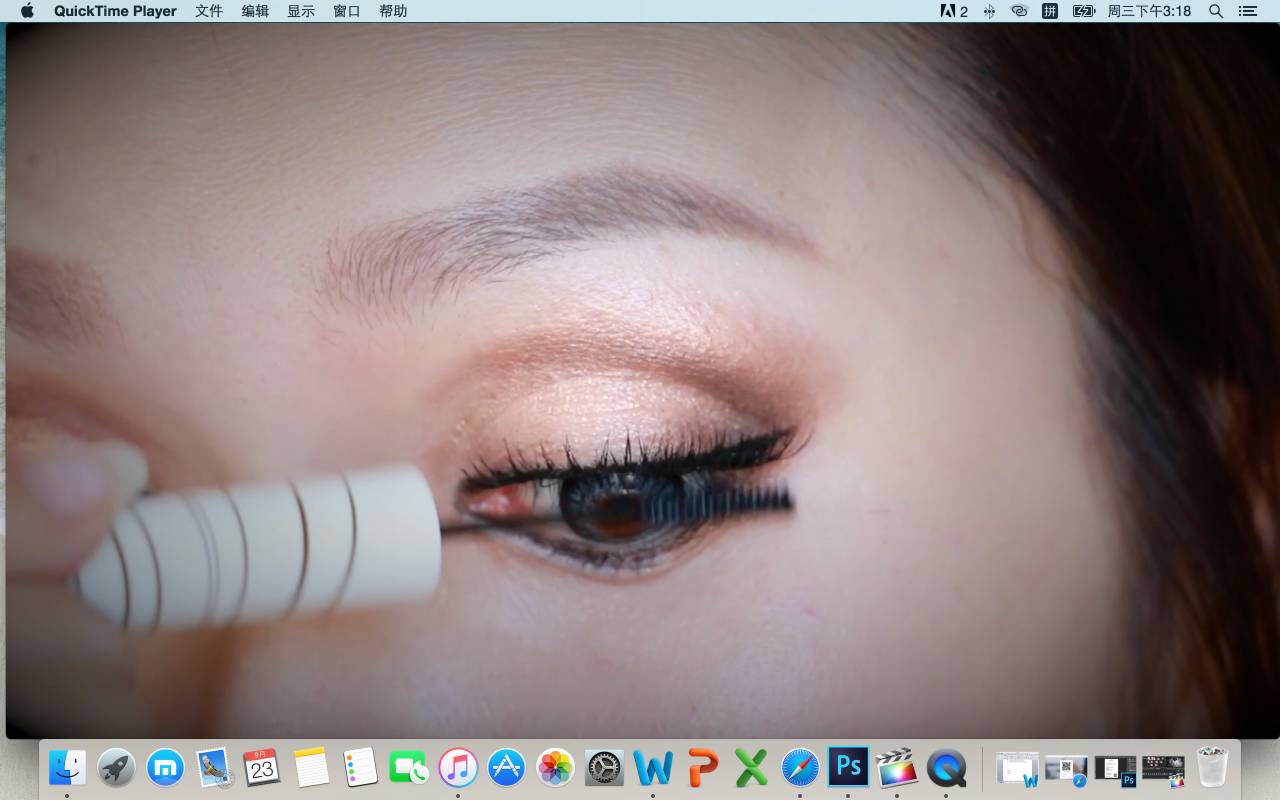This screenshot has height=800, width=1280.
Task: Open the 显示 menu
Action: [x=301, y=11]
